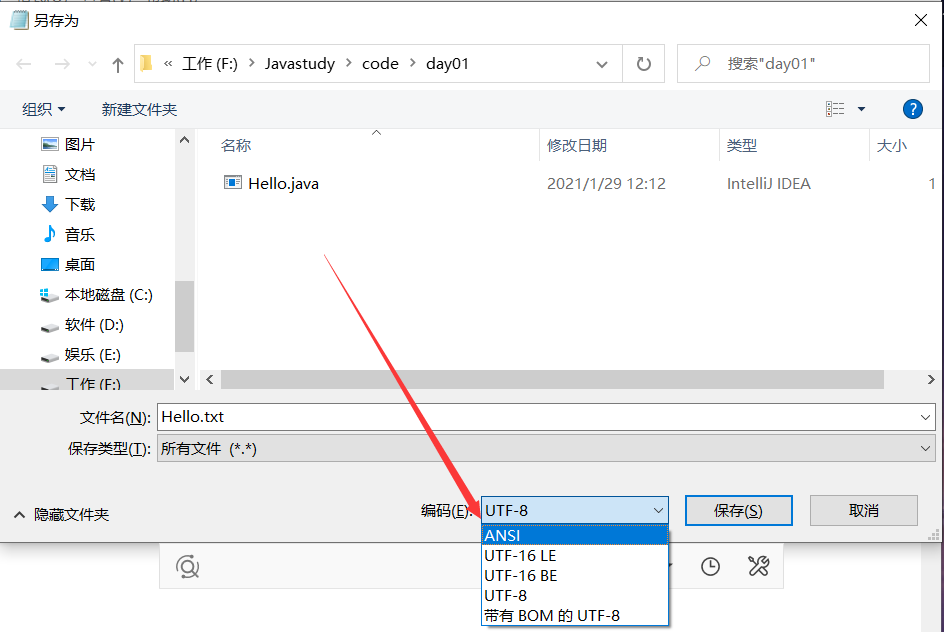Click the Notepad icon in title bar
Image resolution: width=944 pixels, height=632 pixels.
pos(19,20)
